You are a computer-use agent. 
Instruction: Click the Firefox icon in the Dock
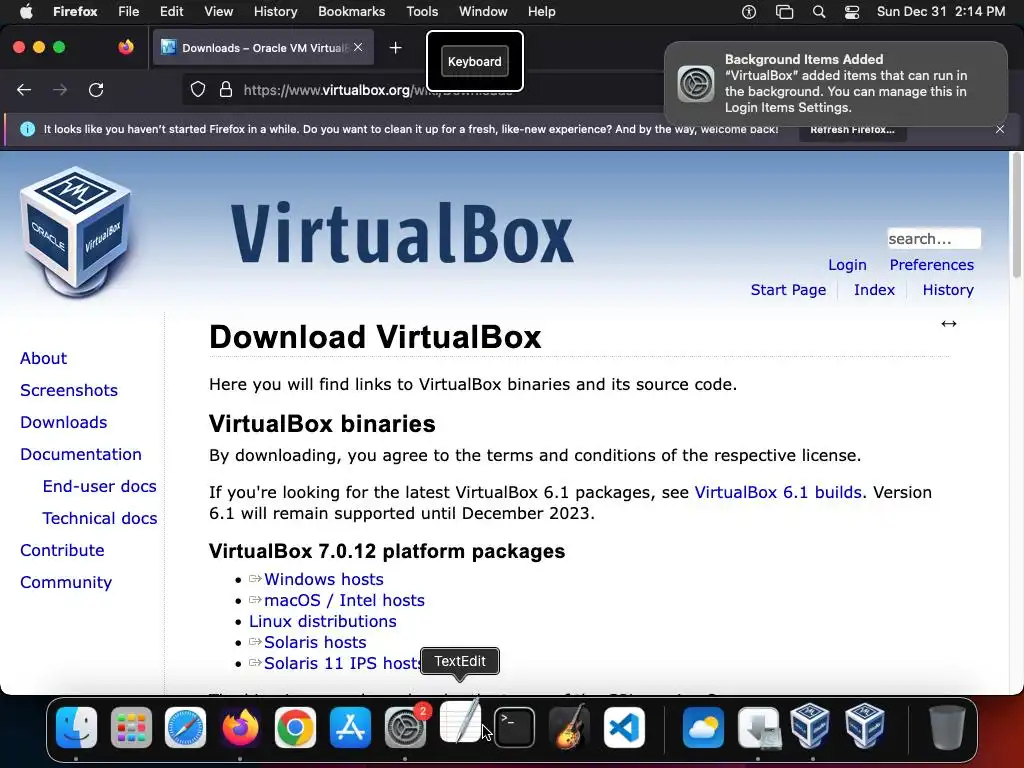(x=240, y=728)
